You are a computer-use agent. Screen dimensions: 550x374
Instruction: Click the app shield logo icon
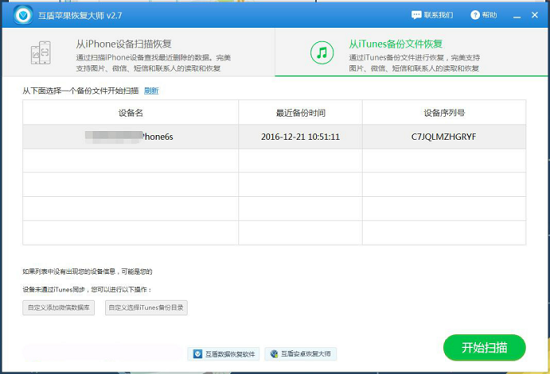coord(23,15)
